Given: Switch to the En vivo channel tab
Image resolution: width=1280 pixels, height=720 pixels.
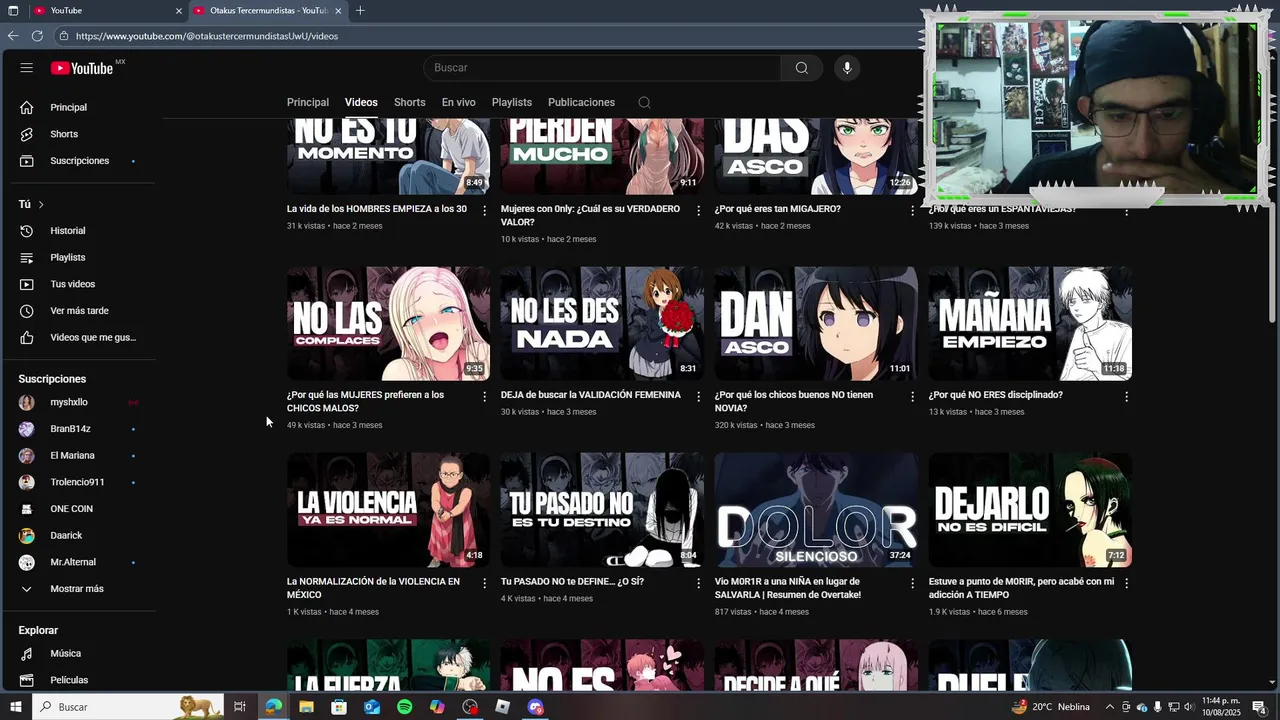Looking at the screenshot, I should pos(458,102).
